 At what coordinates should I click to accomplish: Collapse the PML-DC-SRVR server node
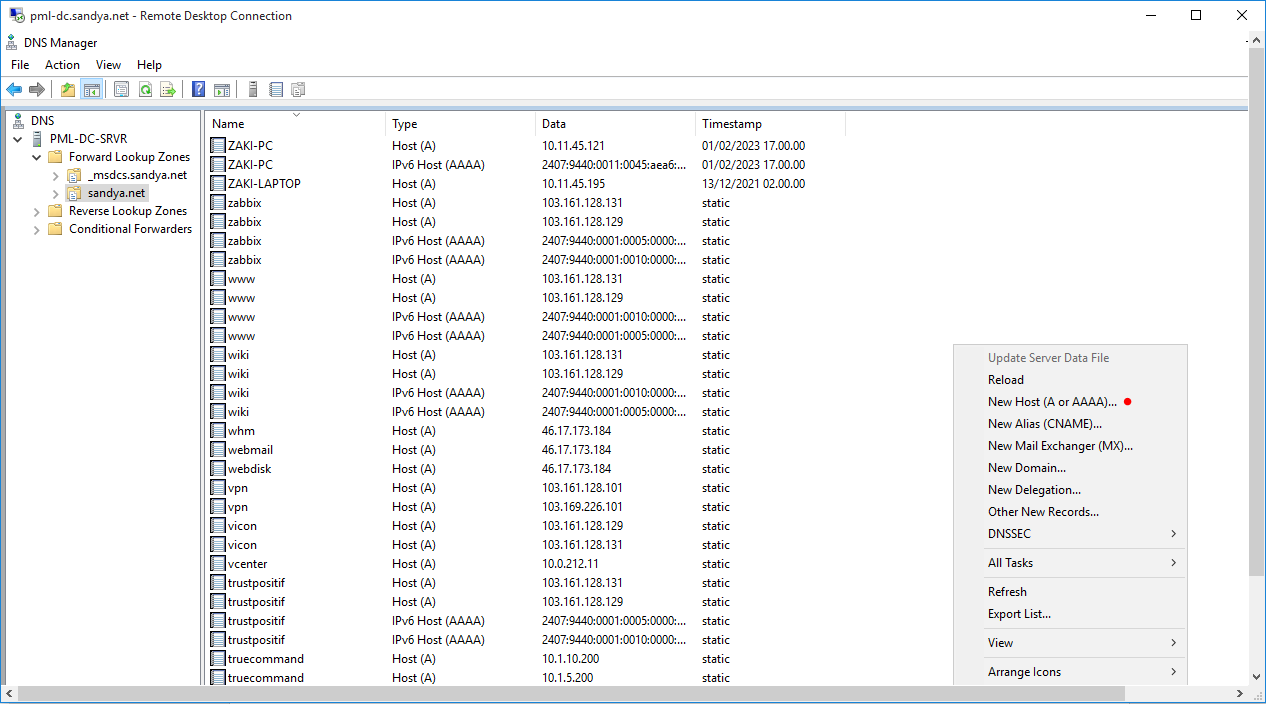click(x=18, y=139)
